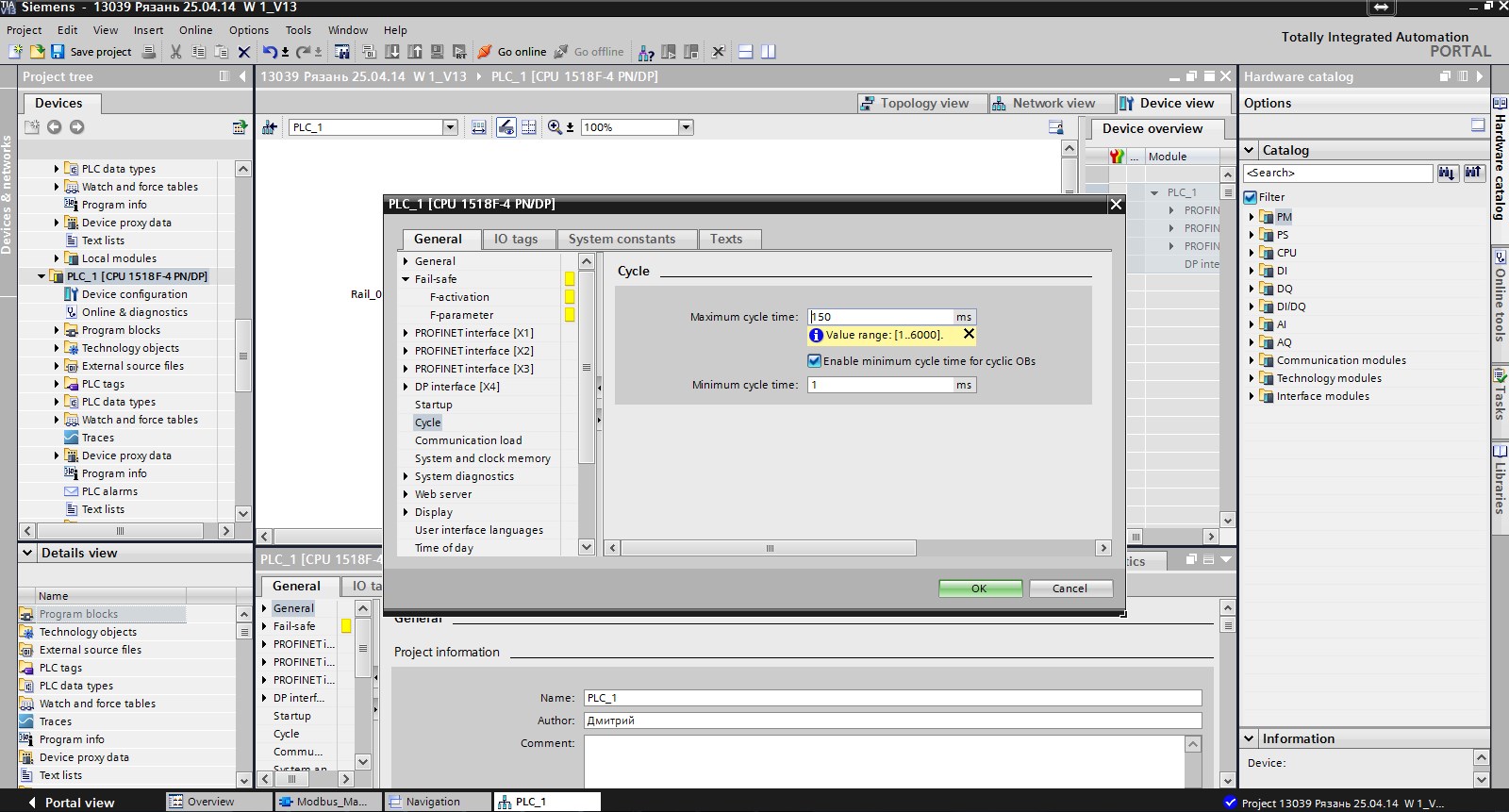Toggle the Filter checkbox in Catalog
Screen dimensions: 1509x812
(1251, 197)
